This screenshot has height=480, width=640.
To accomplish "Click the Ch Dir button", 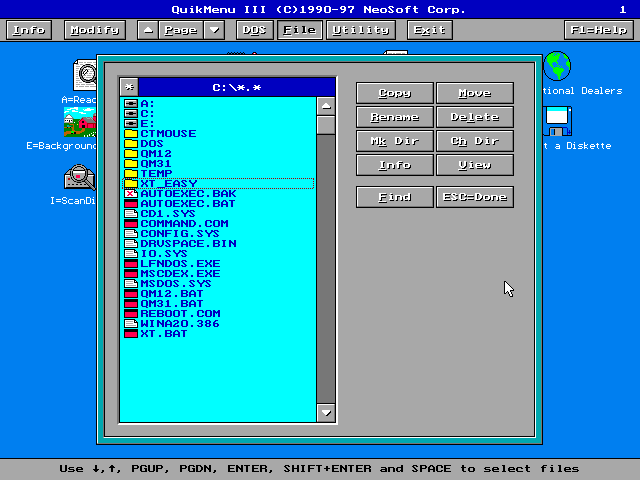I will tap(475, 141).
